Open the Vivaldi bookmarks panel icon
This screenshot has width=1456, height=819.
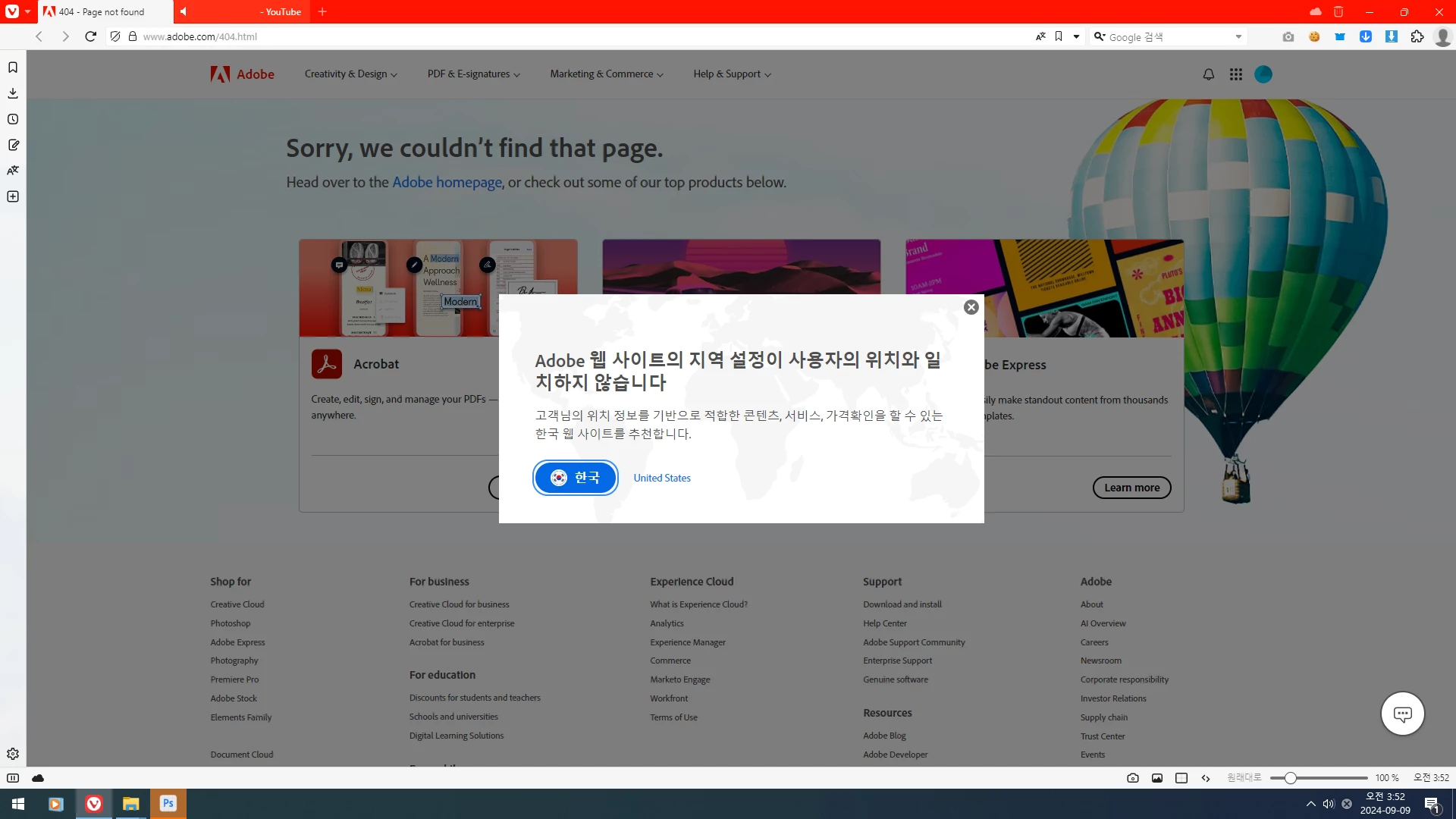pos(13,67)
